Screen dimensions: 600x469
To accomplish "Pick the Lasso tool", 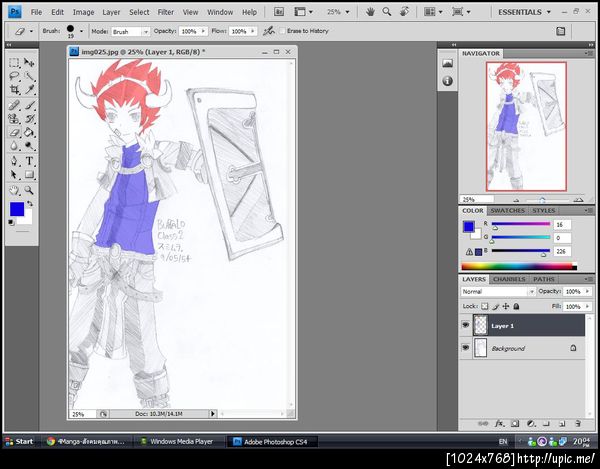I will point(14,76).
